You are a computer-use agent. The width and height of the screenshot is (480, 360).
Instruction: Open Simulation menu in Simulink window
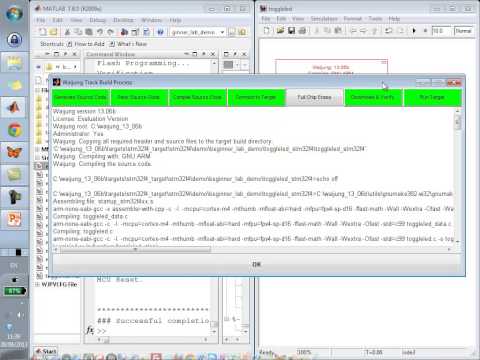324,19
